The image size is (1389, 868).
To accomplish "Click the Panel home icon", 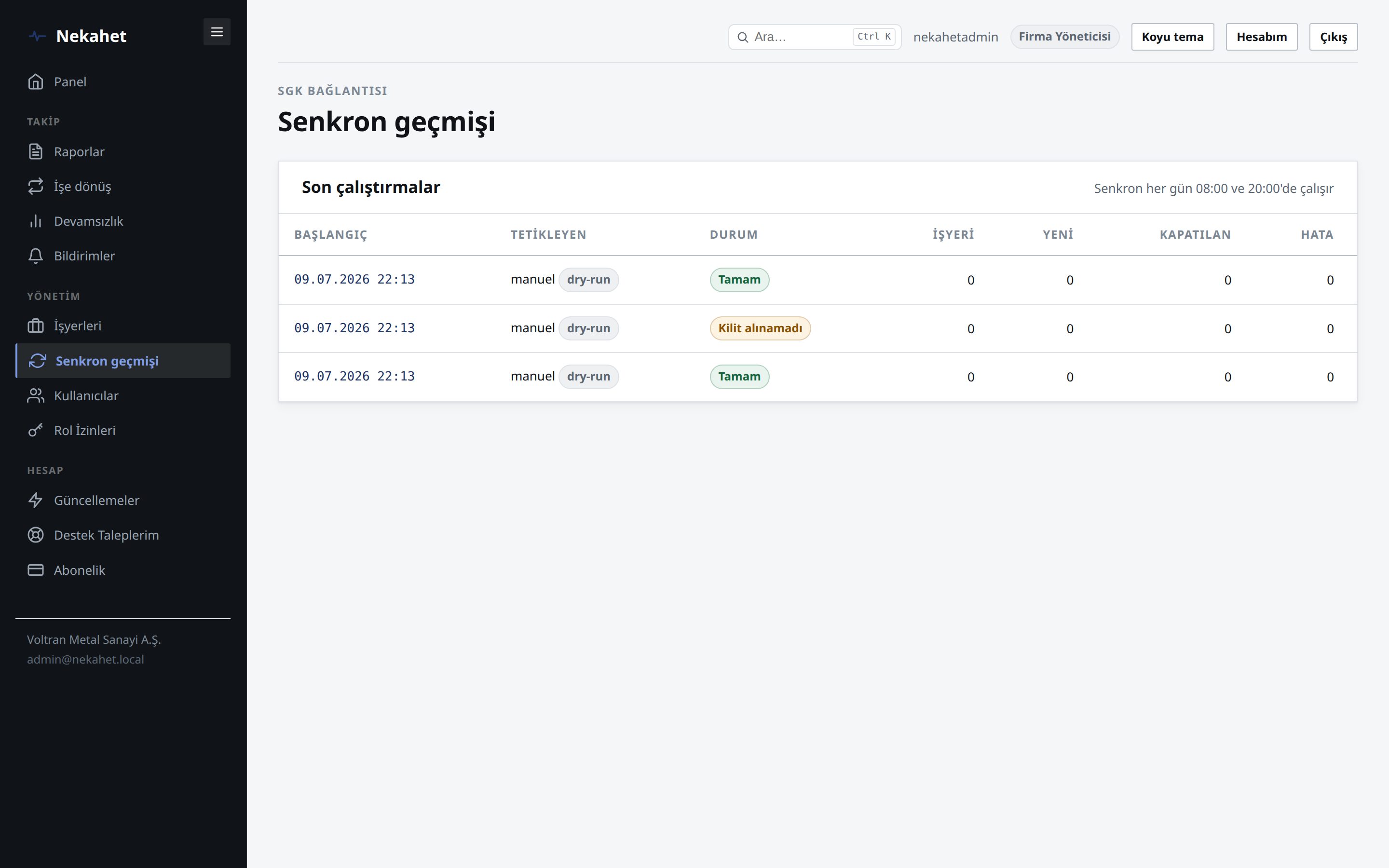I will pos(36,81).
